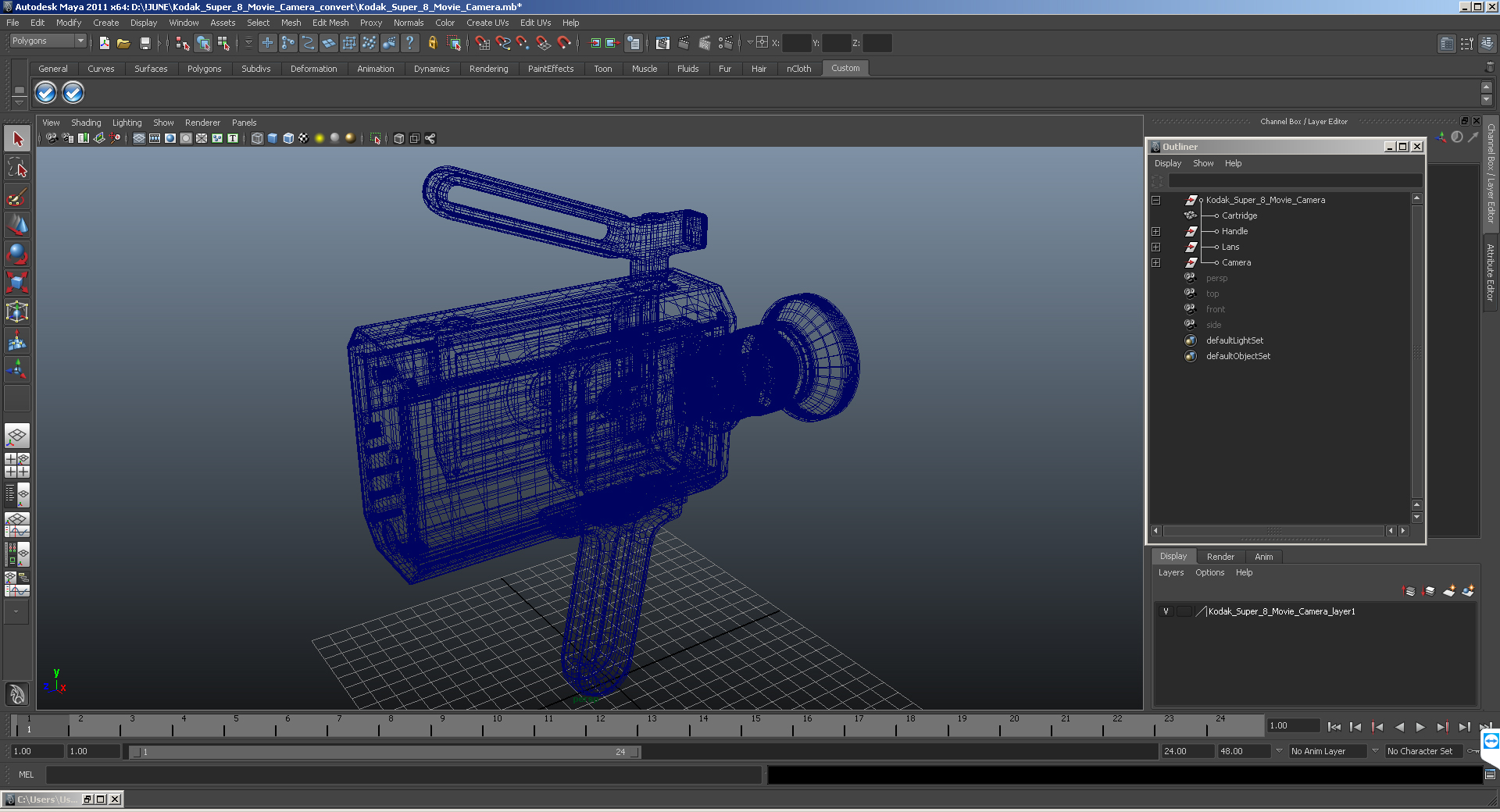Toggle select by component type mode icon
This screenshot has height=812, width=1500.
point(223,44)
